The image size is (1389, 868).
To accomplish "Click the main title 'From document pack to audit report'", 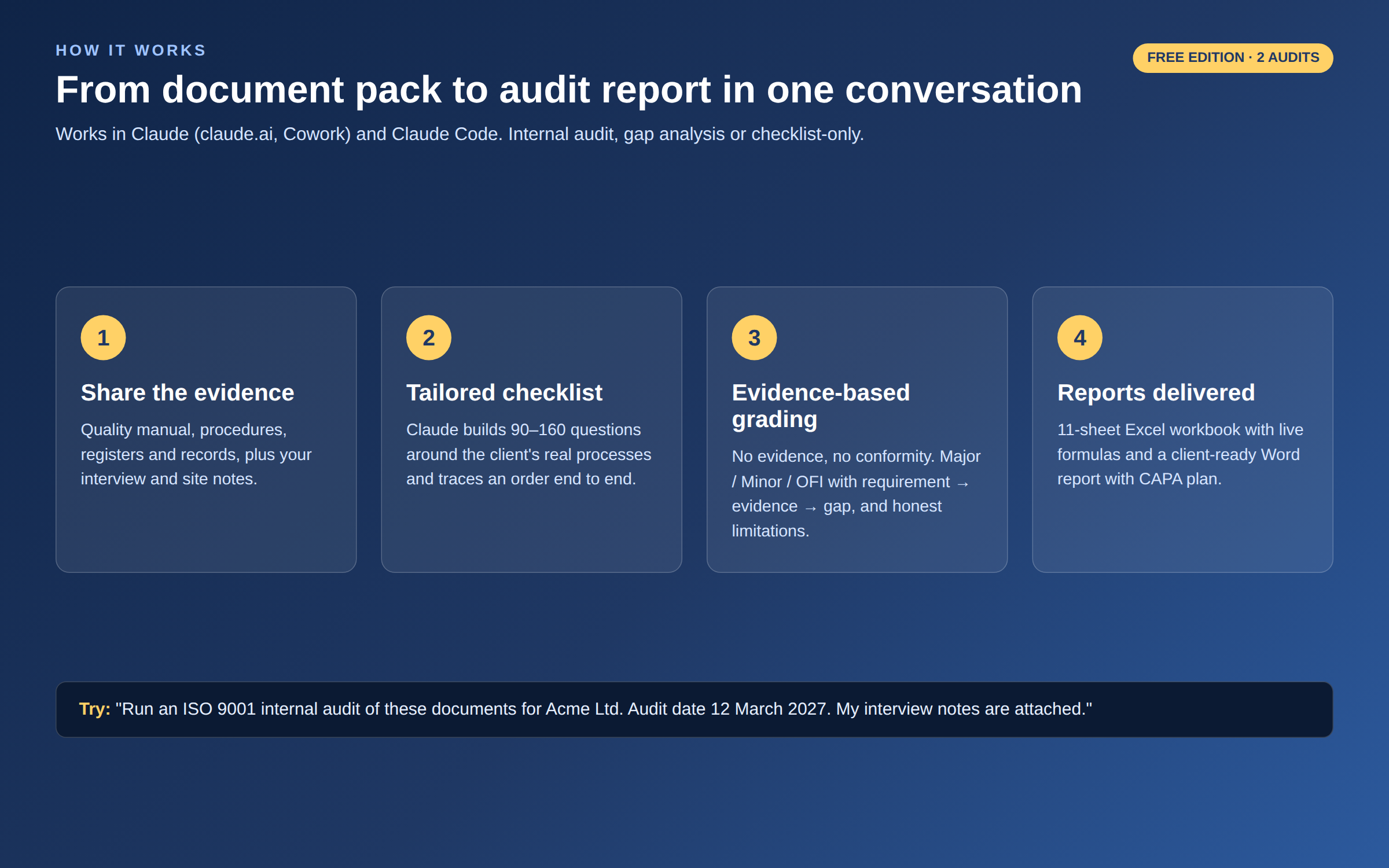I will point(568,90).
